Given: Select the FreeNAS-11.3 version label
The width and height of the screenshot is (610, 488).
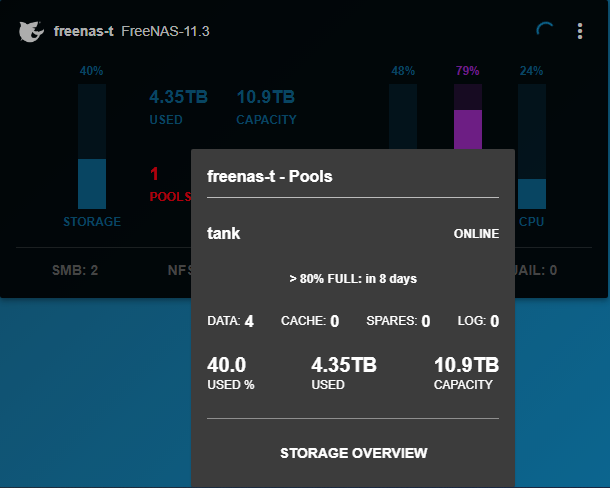Looking at the screenshot, I should pos(165,31).
